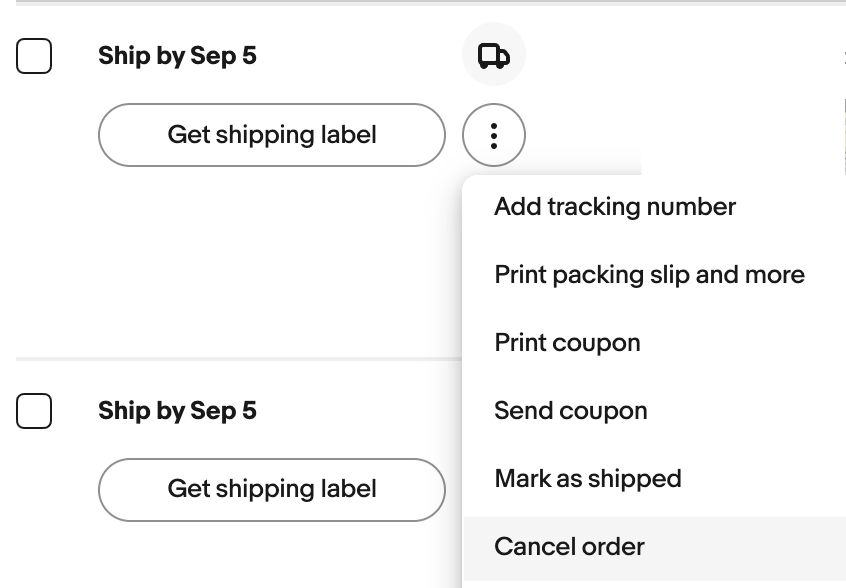Select Cancel order from the menu
This screenshot has height=588, width=846.
point(569,546)
